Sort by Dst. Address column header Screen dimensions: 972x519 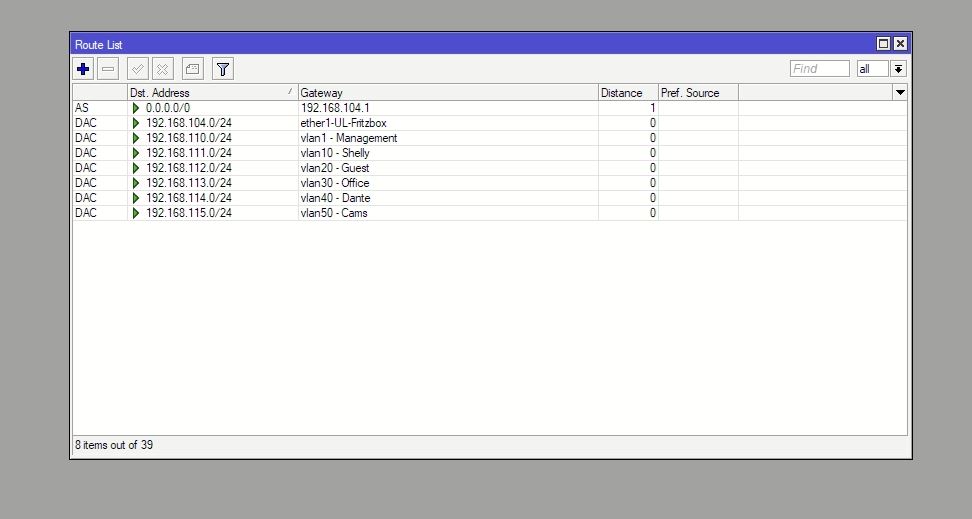[213, 92]
